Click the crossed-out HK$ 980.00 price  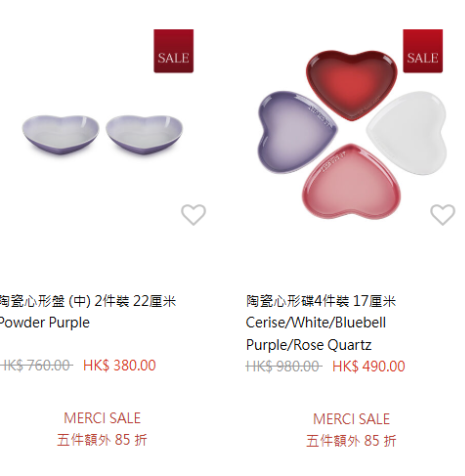click(x=284, y=366)
